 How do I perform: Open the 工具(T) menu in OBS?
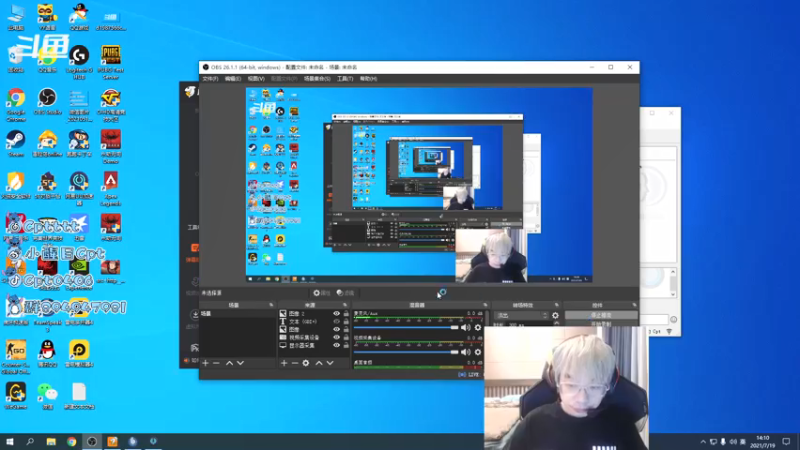click(x=345, y=79)
